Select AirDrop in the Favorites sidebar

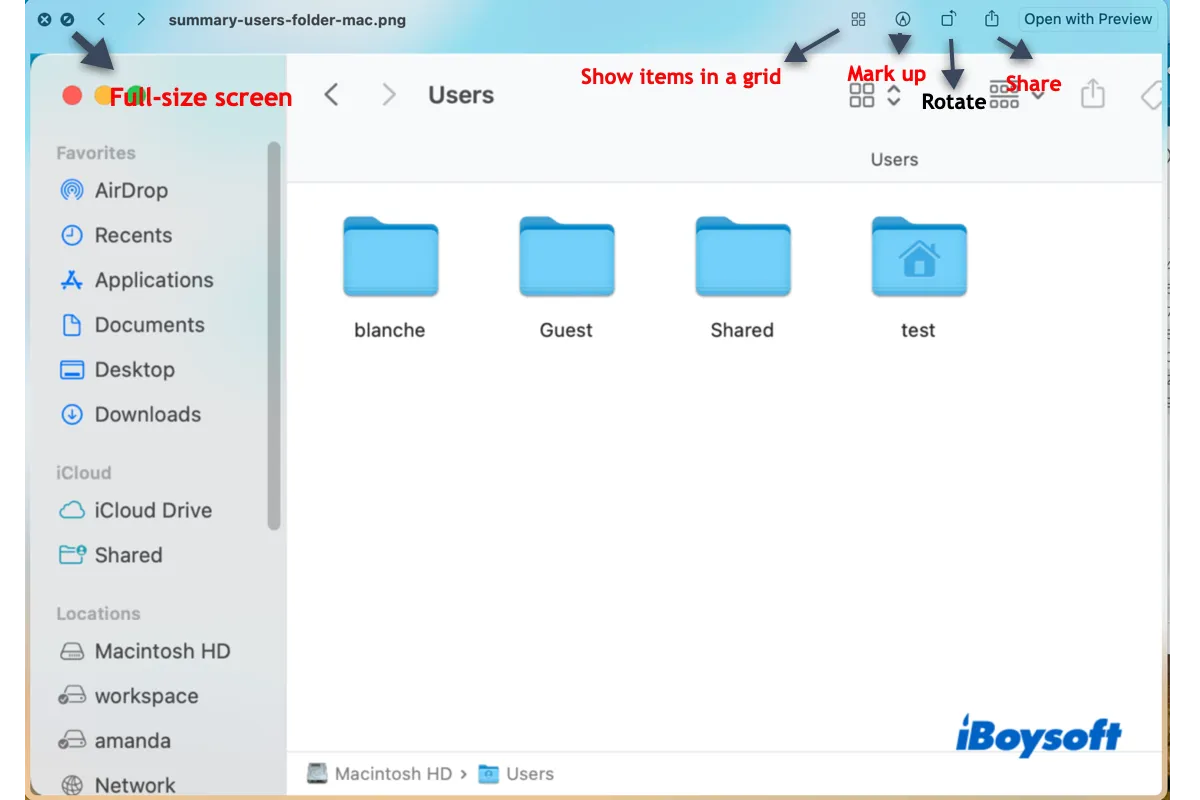(x=130, y=190)
